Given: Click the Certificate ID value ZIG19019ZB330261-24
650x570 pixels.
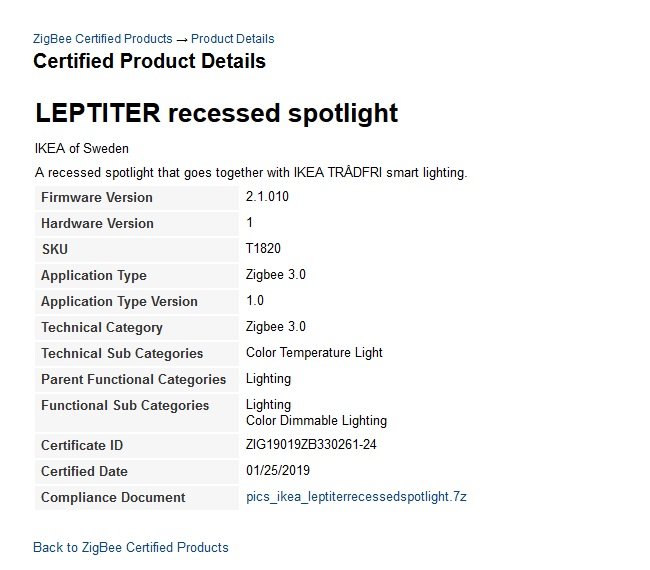Looking at the screenshot, I should pyautogui.click(x=311, y=444).
